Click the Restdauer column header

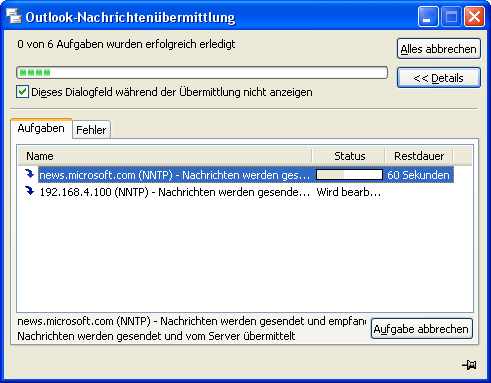419,156
